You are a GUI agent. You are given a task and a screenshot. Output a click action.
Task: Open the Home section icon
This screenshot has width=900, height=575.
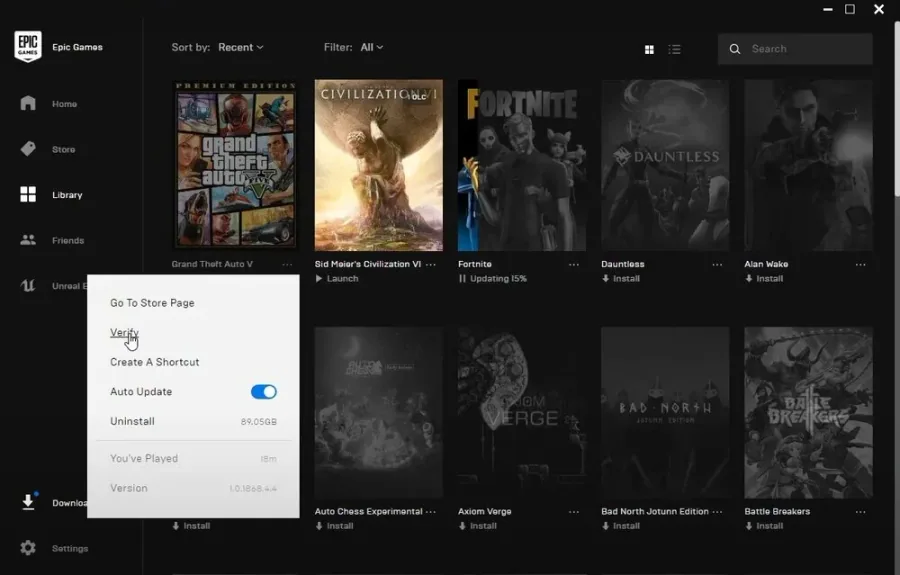(x=28, y=103)
